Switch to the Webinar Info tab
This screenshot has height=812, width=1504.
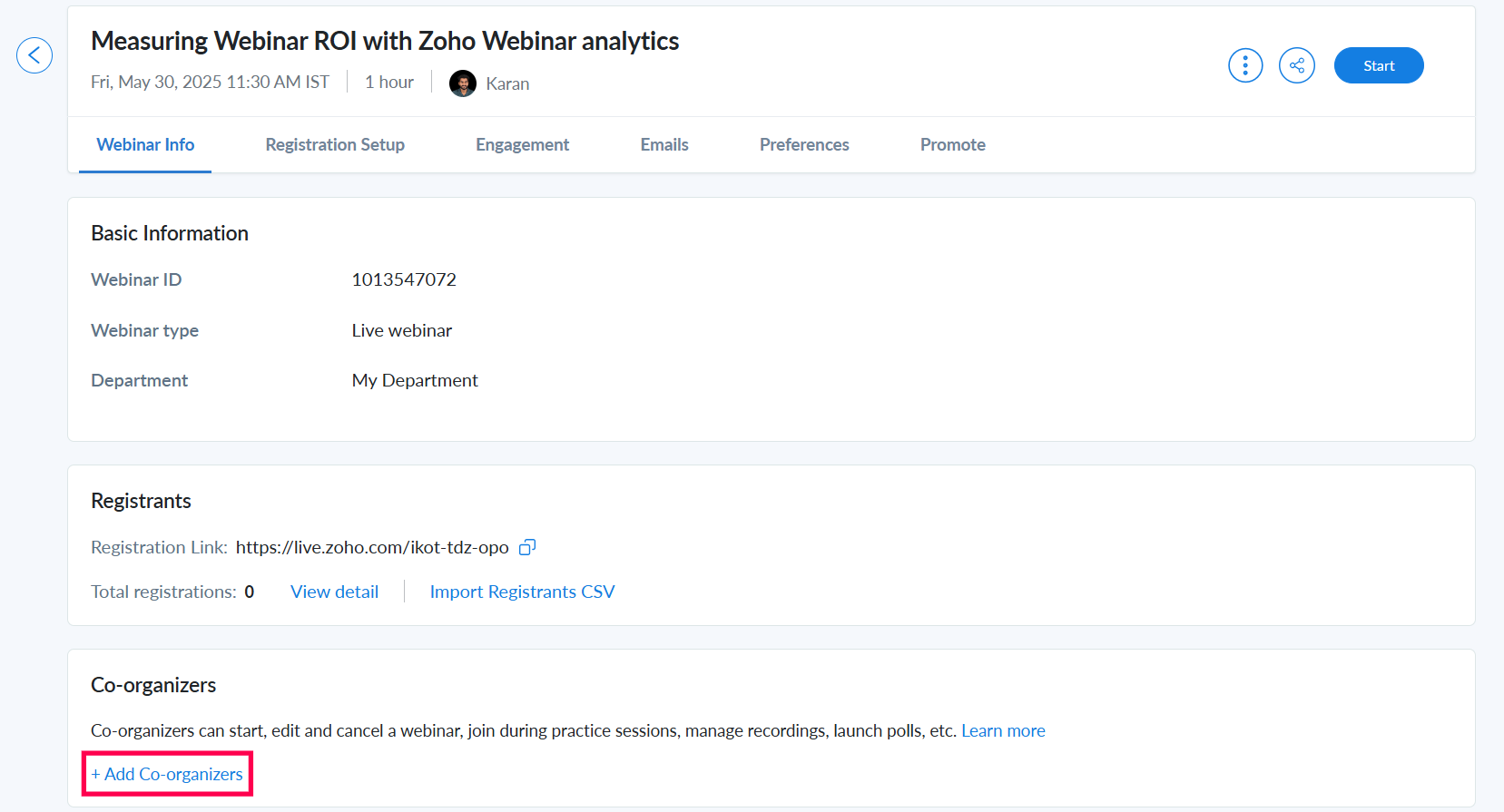click(x=145, y=144)
